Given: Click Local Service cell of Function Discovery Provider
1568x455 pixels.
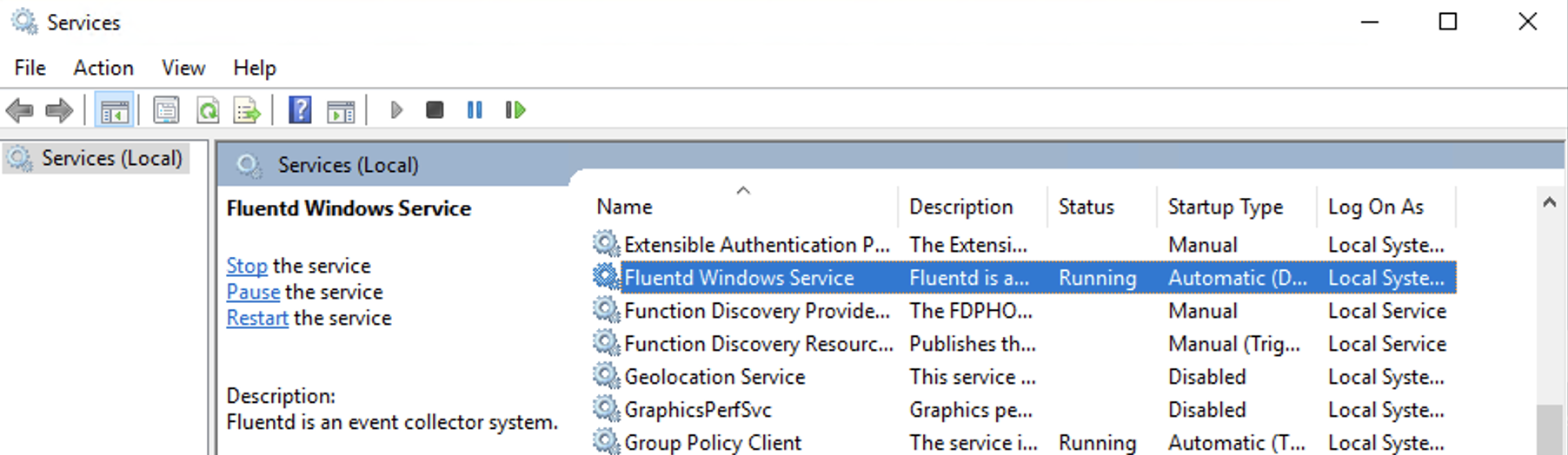Looking at the screenshot, I should point(1387,311).
